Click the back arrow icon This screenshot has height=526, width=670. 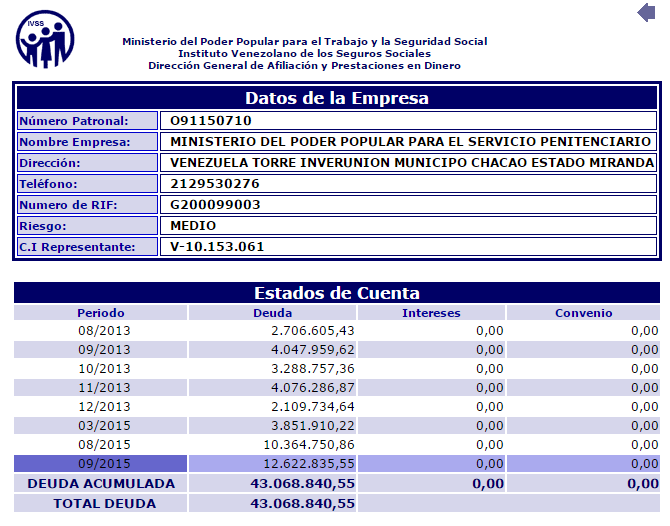[646, 12]
